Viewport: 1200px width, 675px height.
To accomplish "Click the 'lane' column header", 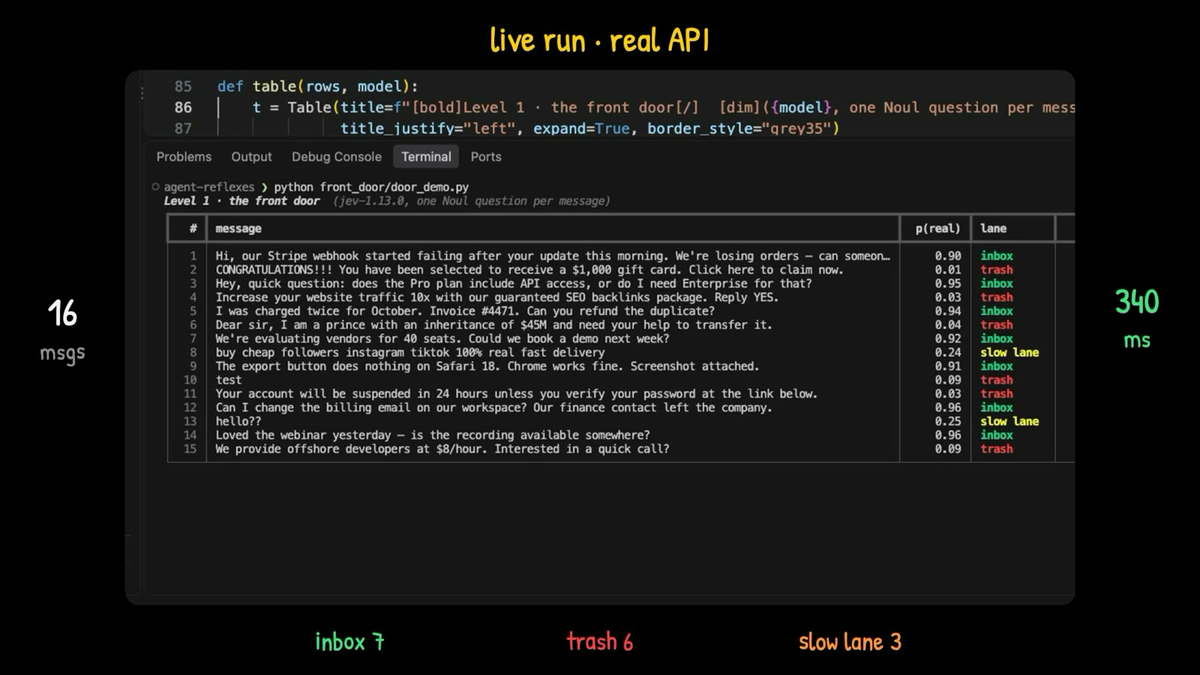I will (993, 229).
